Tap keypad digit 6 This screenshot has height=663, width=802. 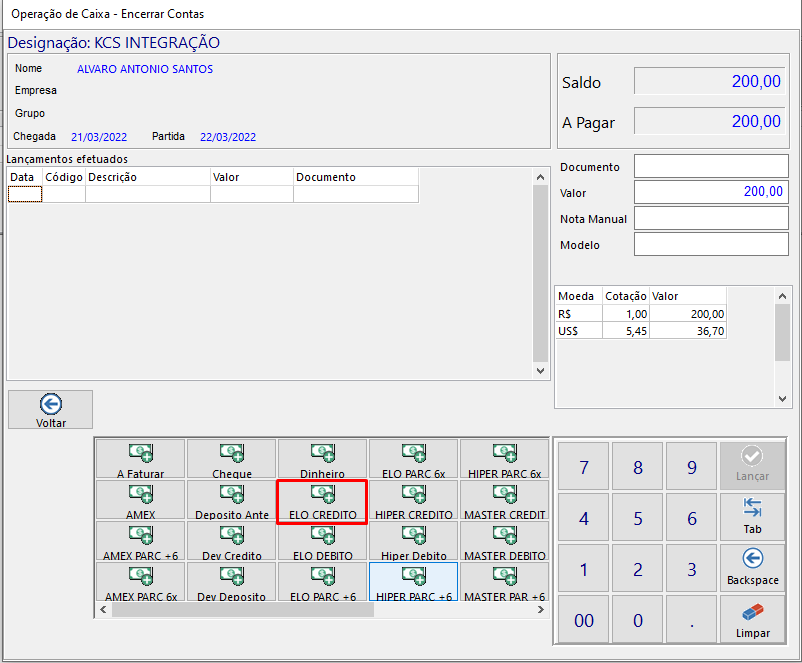[x=692, y=517]
